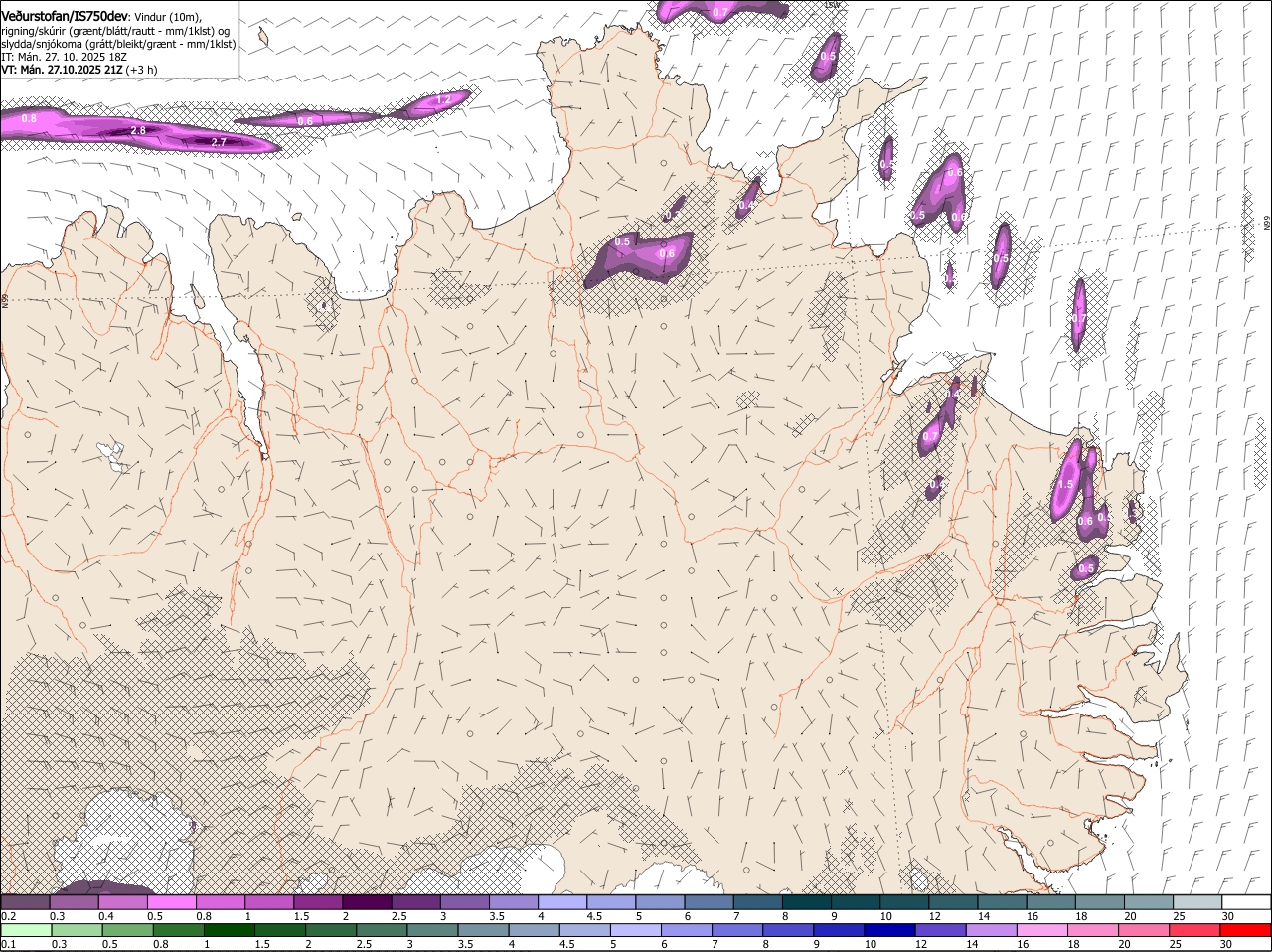Select the lower-row blue-violet 12 swatch
Viewport: 1272px width, 952px height.
940,930
